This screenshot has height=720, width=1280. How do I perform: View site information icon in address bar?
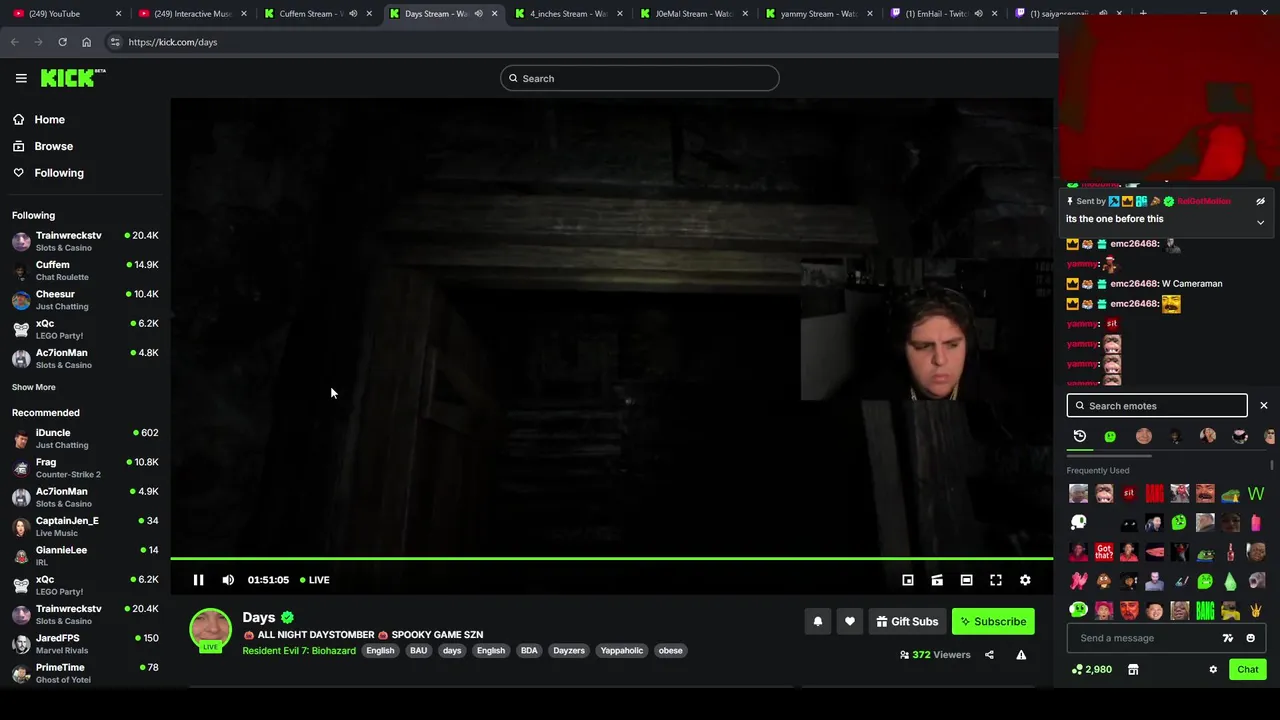pyautogui.click(x=115, y=42)
